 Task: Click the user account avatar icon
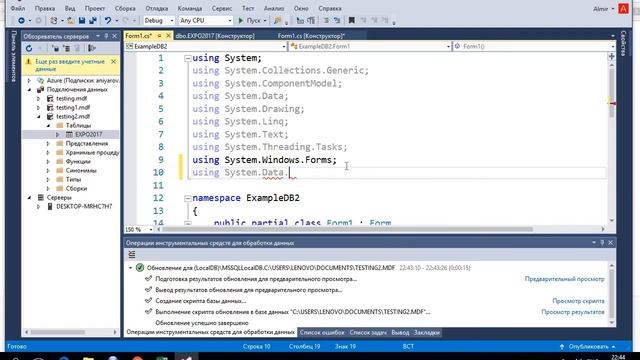[x=623, y=9]
